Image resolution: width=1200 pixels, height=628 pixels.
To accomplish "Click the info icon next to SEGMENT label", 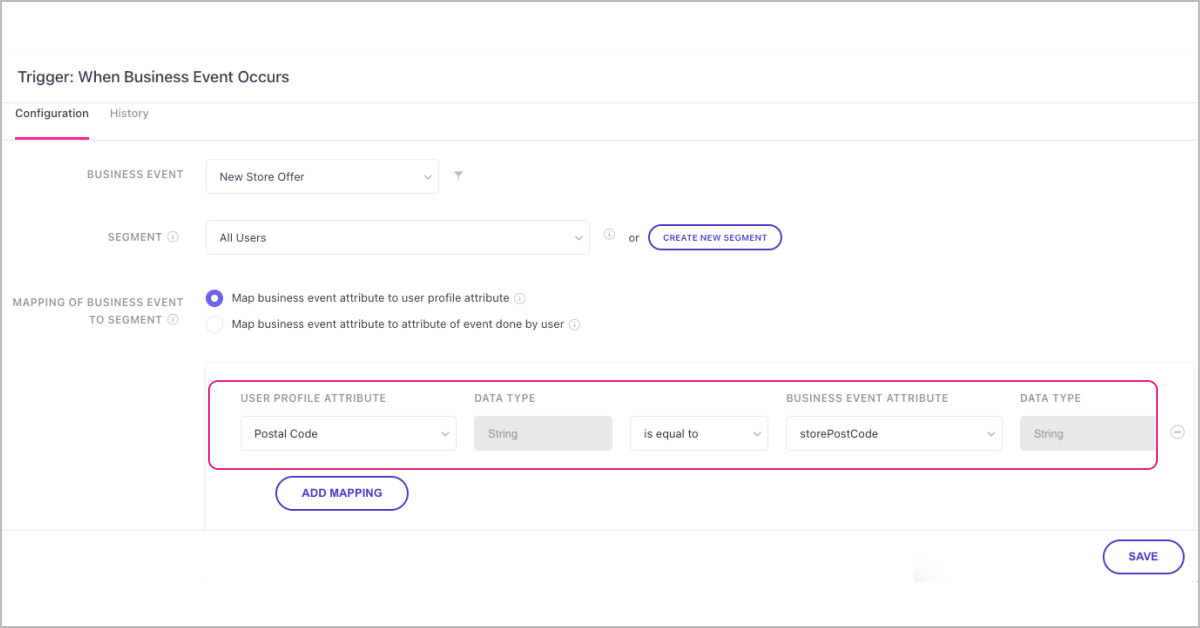I will pos(173,237).
